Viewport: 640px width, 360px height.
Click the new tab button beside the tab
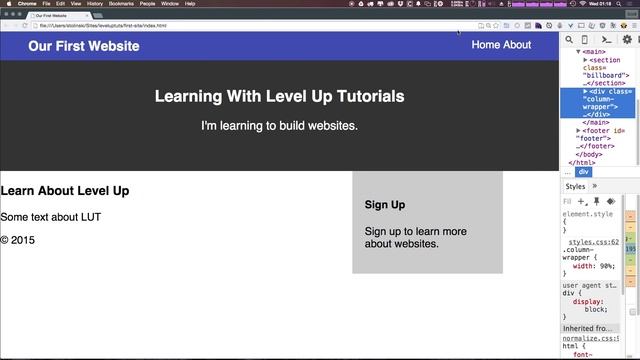pyautogui.click(x=98, y=16)
